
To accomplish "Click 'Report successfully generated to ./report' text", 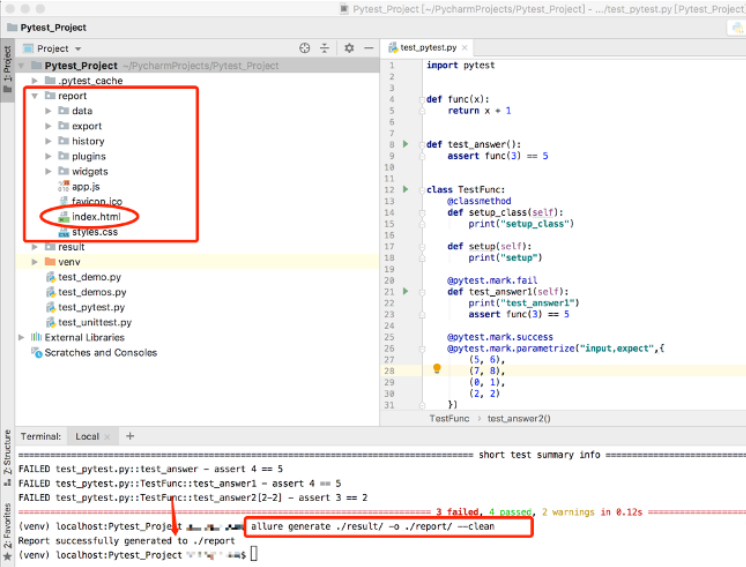I will [x=126, y=541].
